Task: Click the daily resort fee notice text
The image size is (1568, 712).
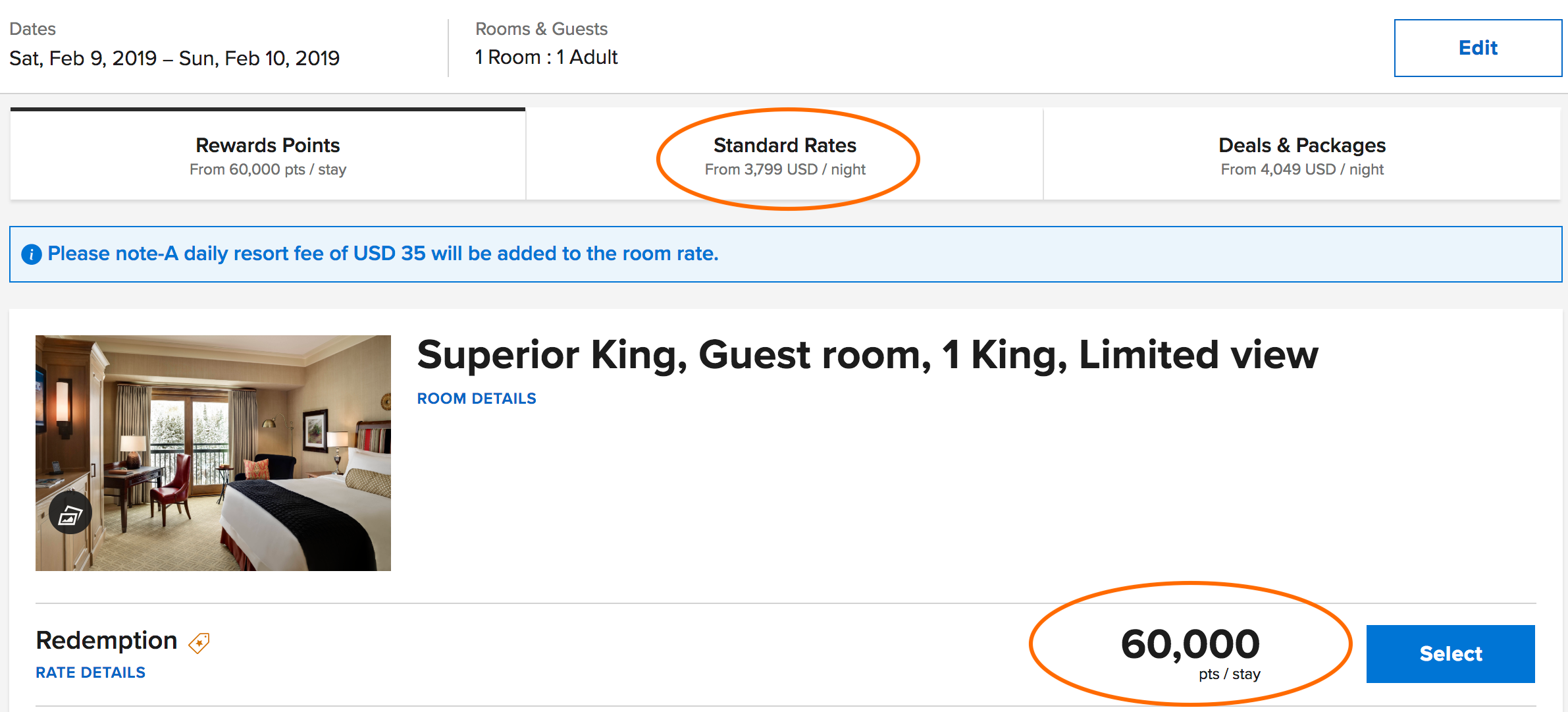Action: [x=383, y=254]
